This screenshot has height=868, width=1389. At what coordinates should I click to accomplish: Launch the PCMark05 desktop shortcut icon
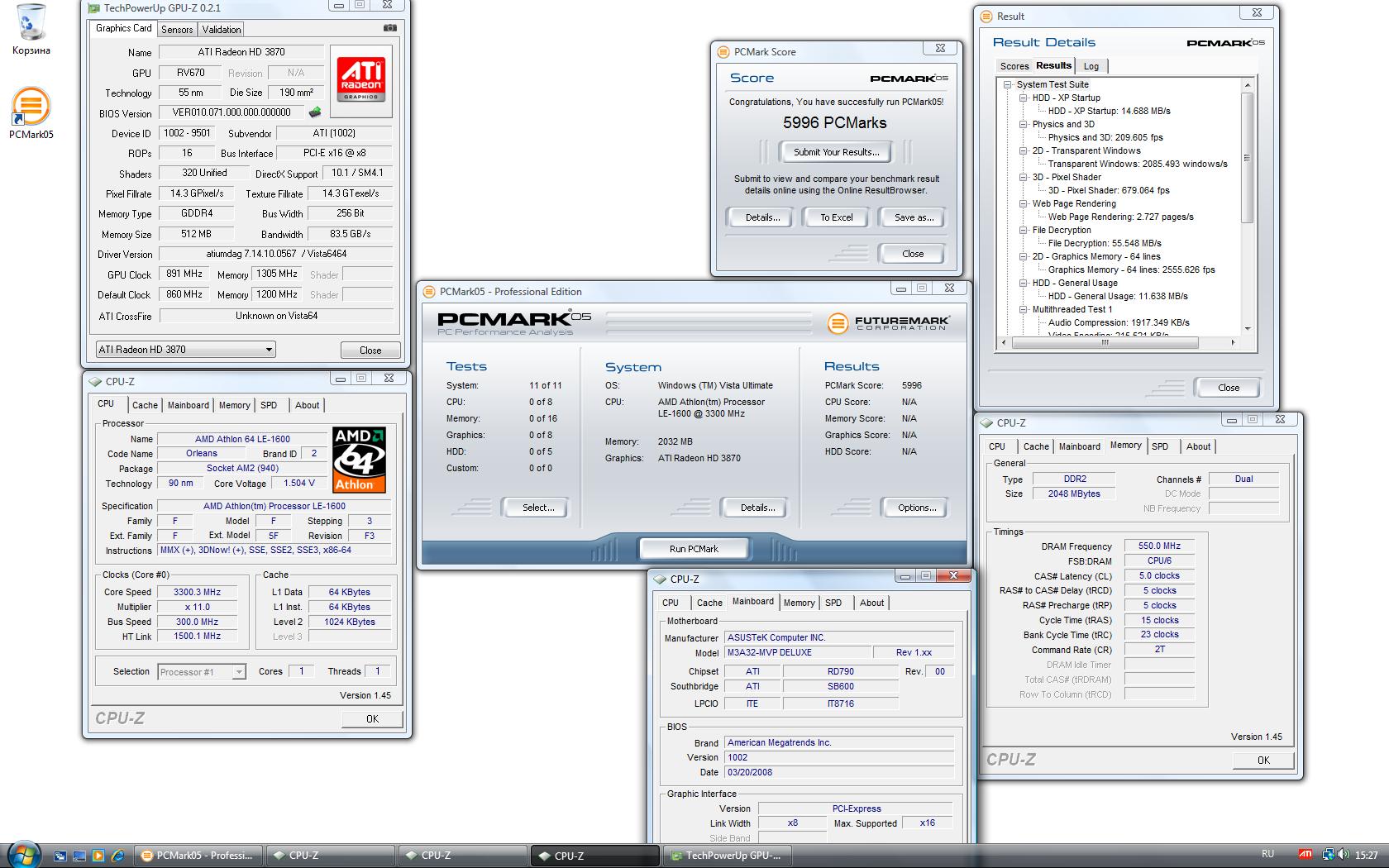31,113
